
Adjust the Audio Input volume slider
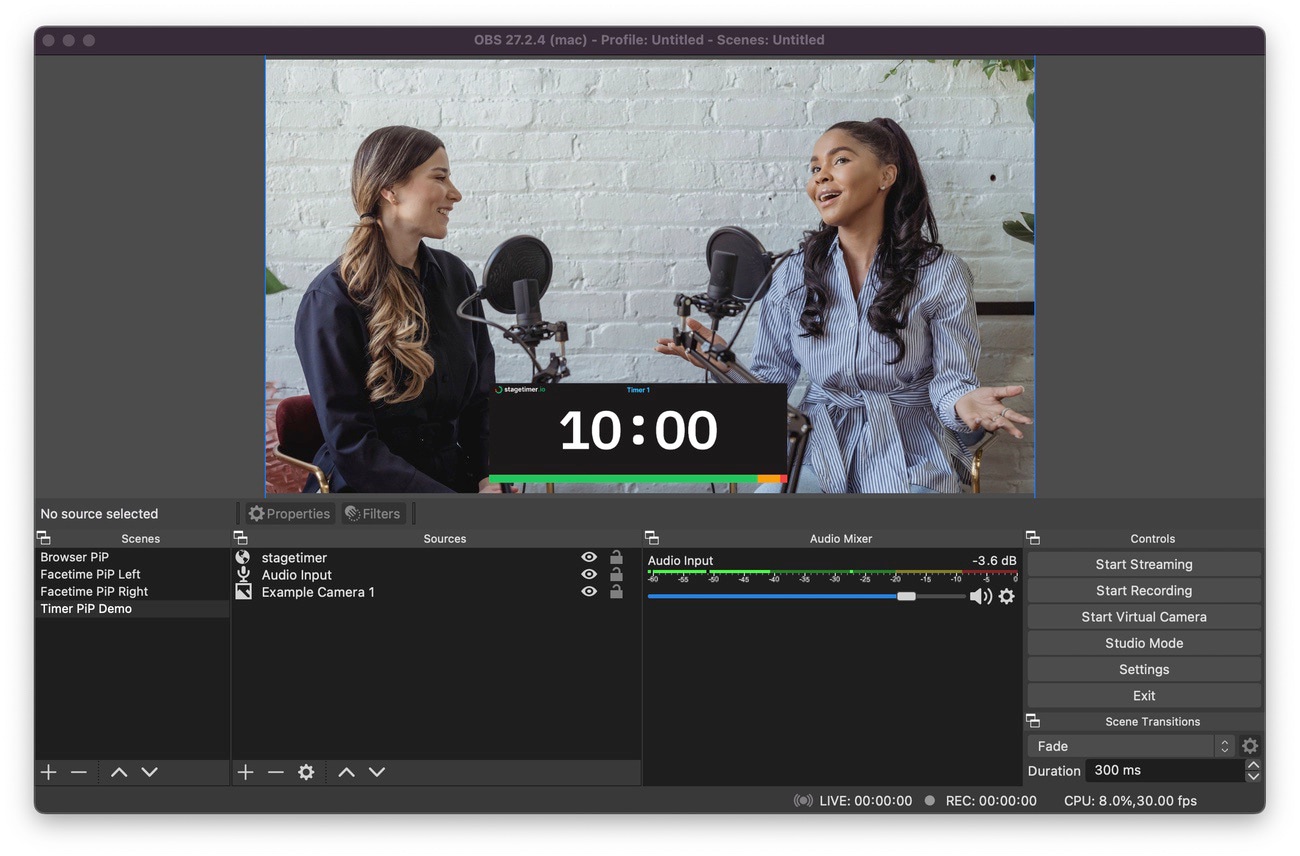pyautogui.click(x=906, y=596)
